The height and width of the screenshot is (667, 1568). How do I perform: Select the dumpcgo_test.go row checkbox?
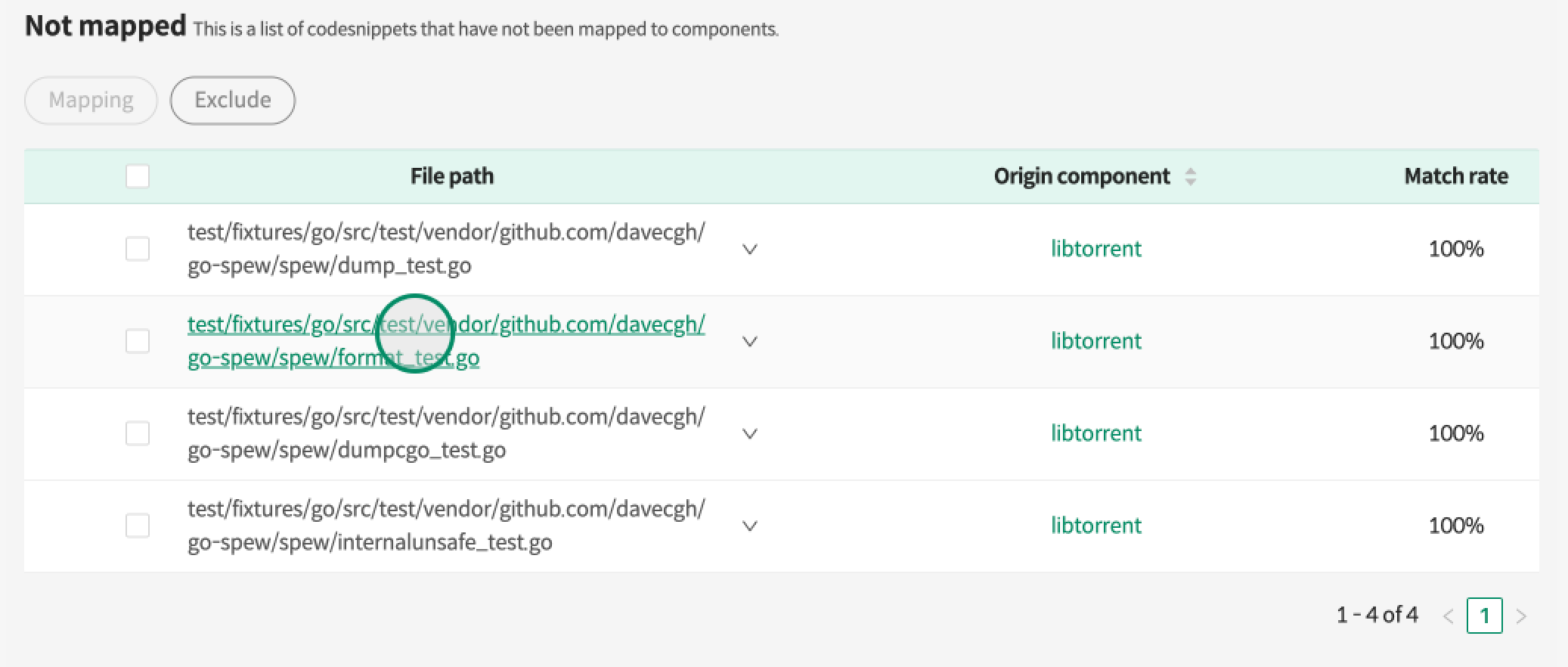[x=138, y=433]
